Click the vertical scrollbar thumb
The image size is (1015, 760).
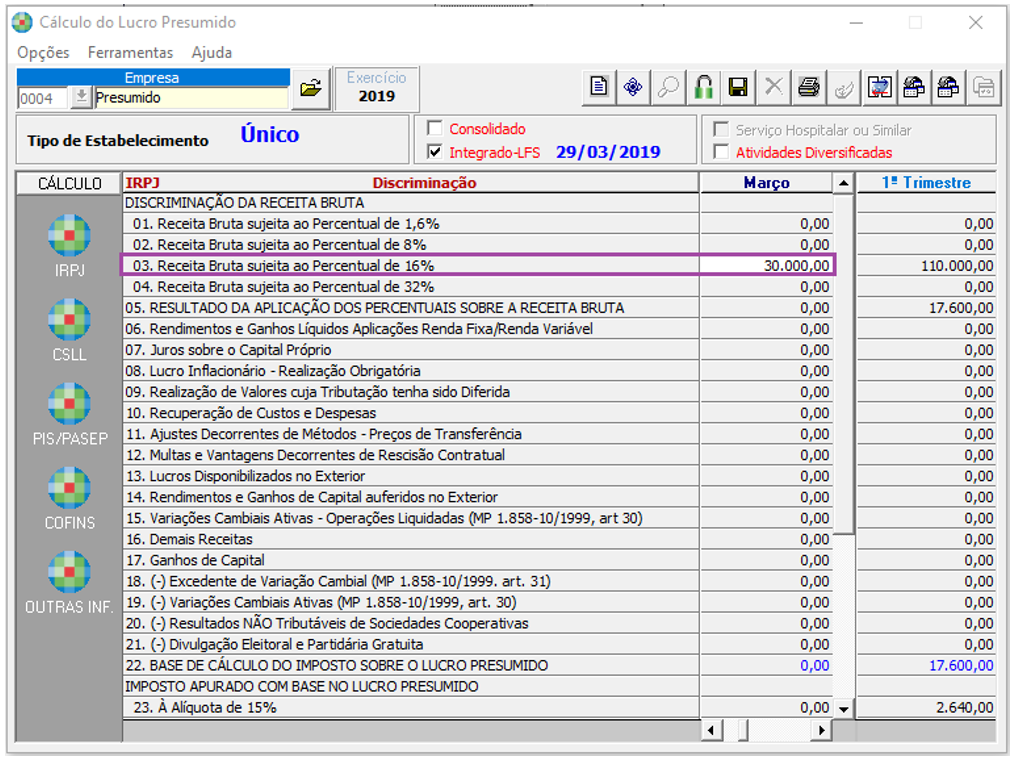point(843,363)
